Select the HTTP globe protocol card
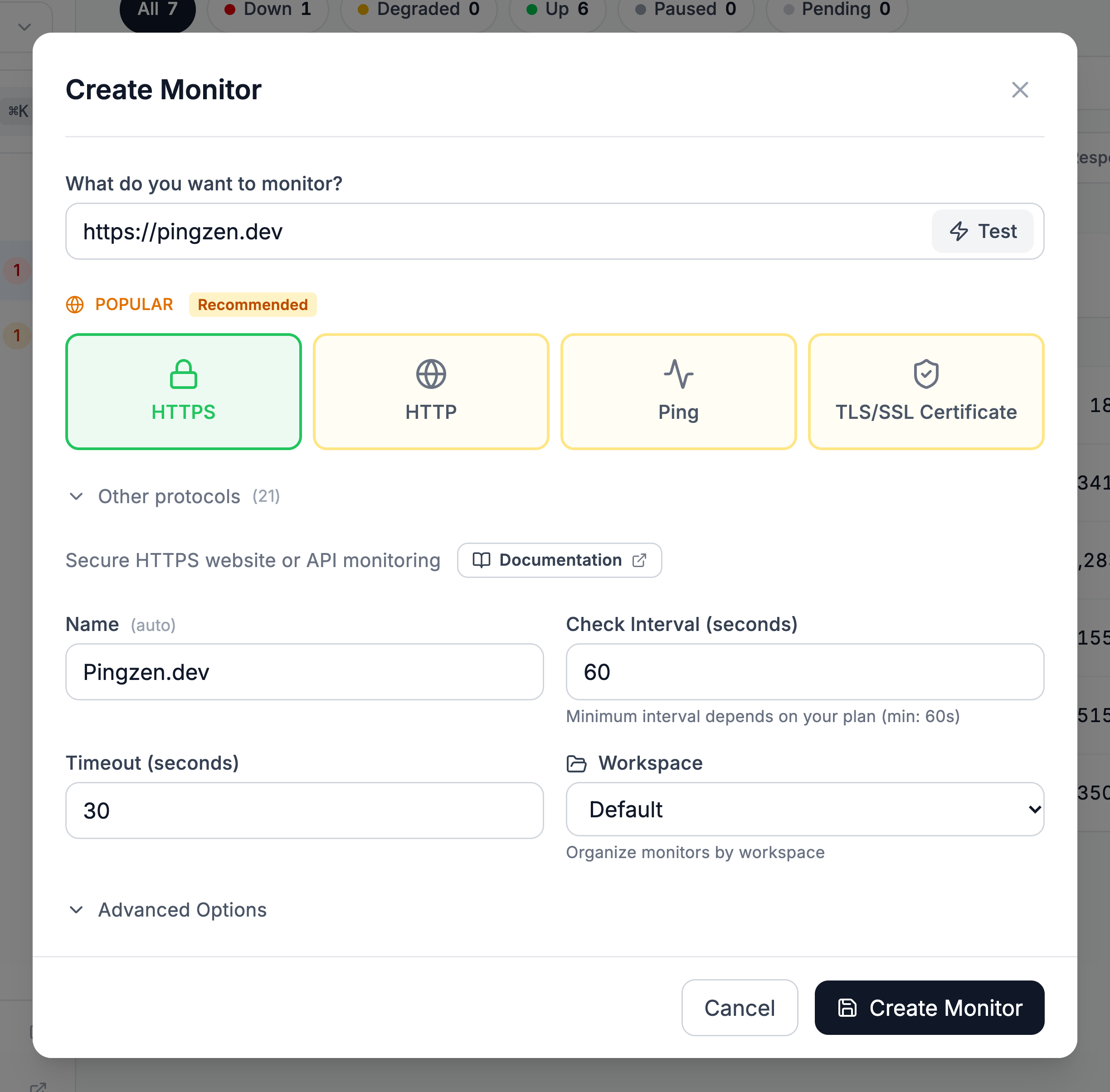This screenshot has height=1092, width=1110. click(x=431, y=392)
